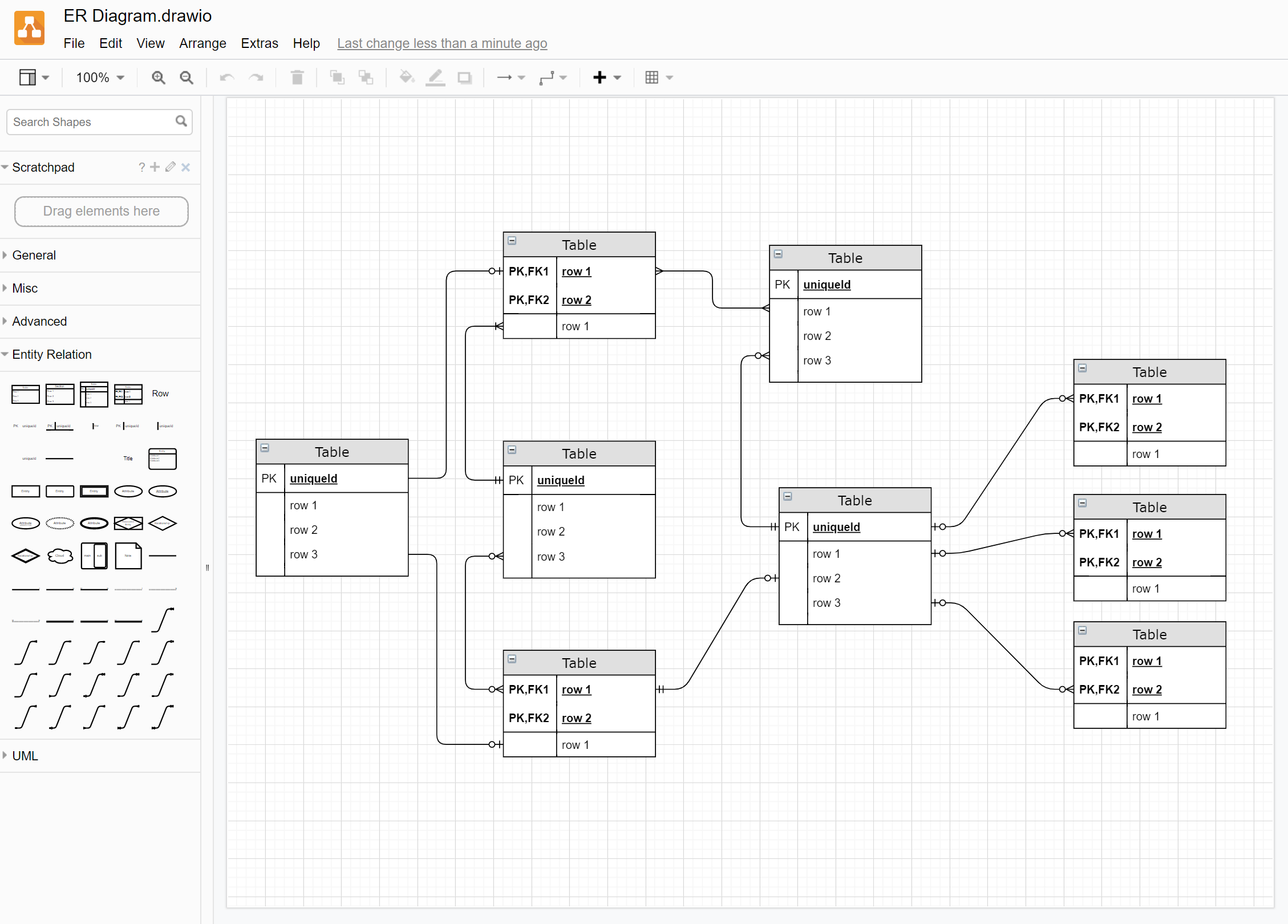The image size is (1288, 924).
Task: Select the Line Color tool
Action: [x=435, y=78]
